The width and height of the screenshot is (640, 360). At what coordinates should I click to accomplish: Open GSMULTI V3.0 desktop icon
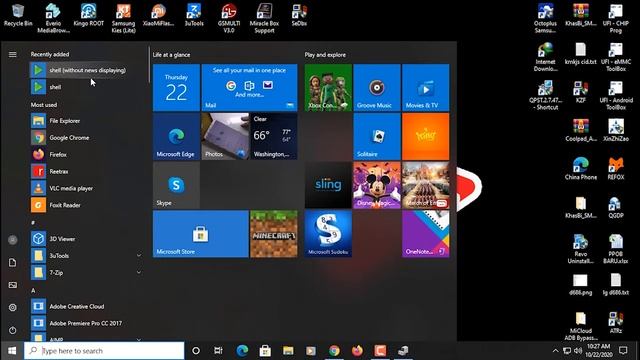(229, 18)
